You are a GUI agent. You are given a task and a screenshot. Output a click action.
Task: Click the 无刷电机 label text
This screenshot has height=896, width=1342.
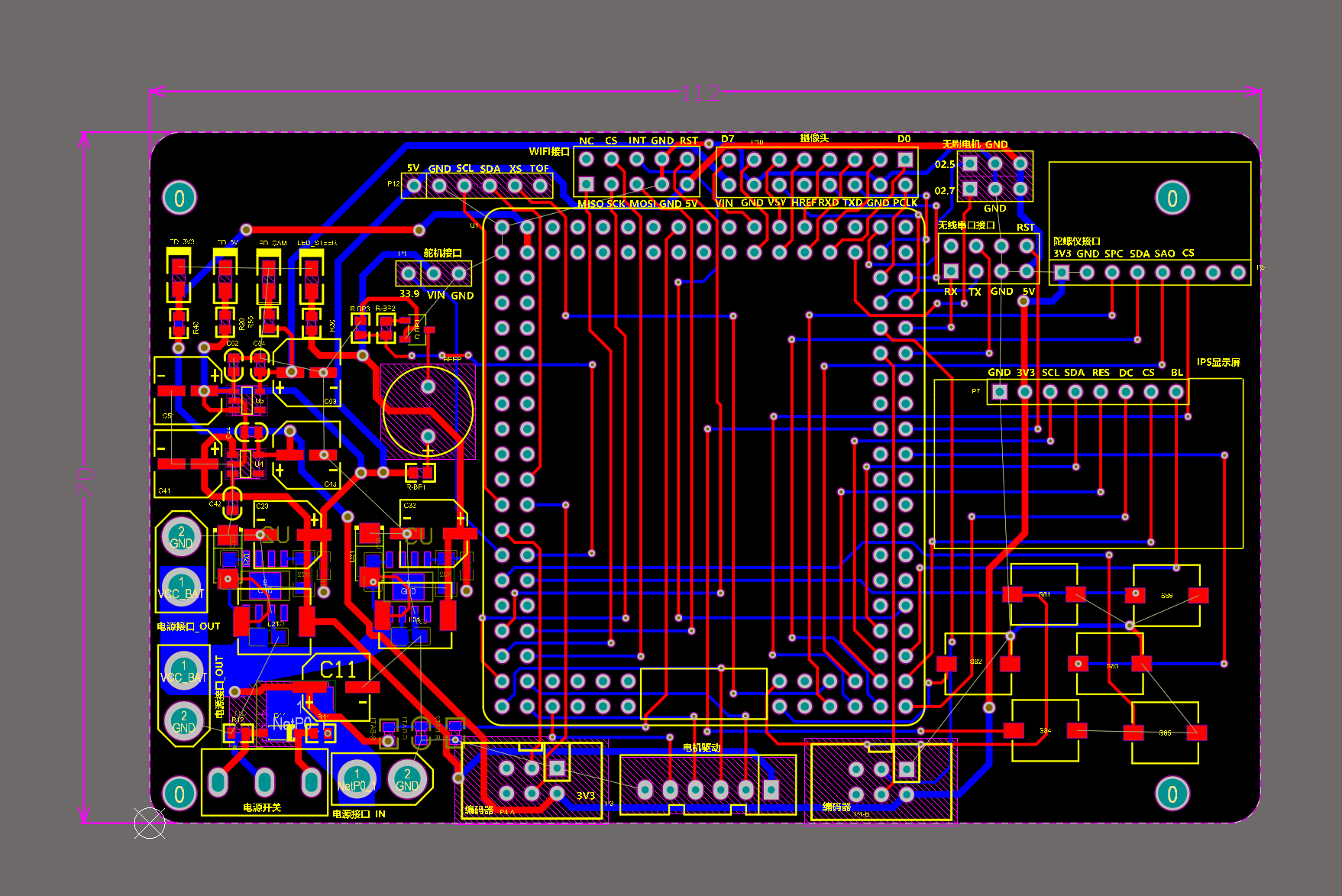[961, 144]
